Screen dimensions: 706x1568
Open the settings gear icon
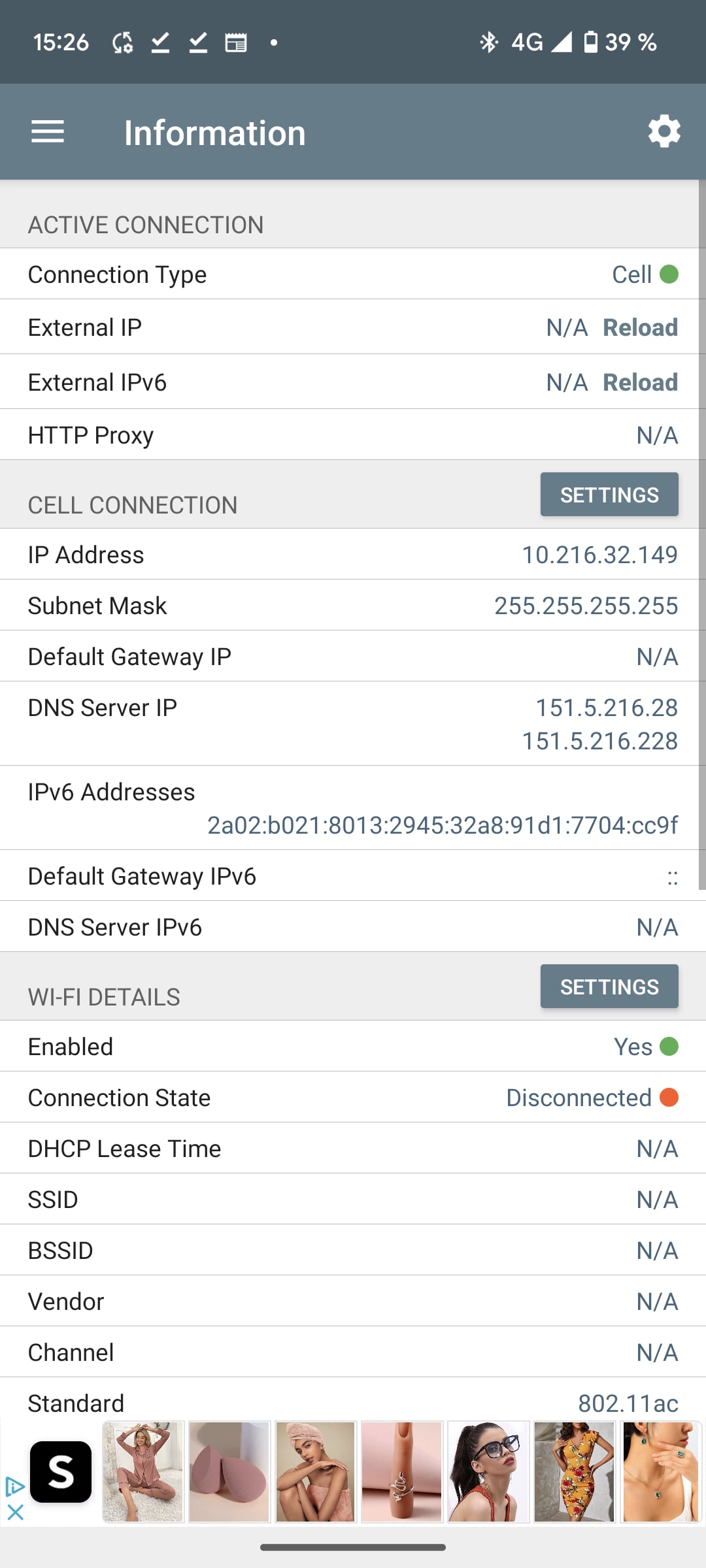[x=664, y=132]
